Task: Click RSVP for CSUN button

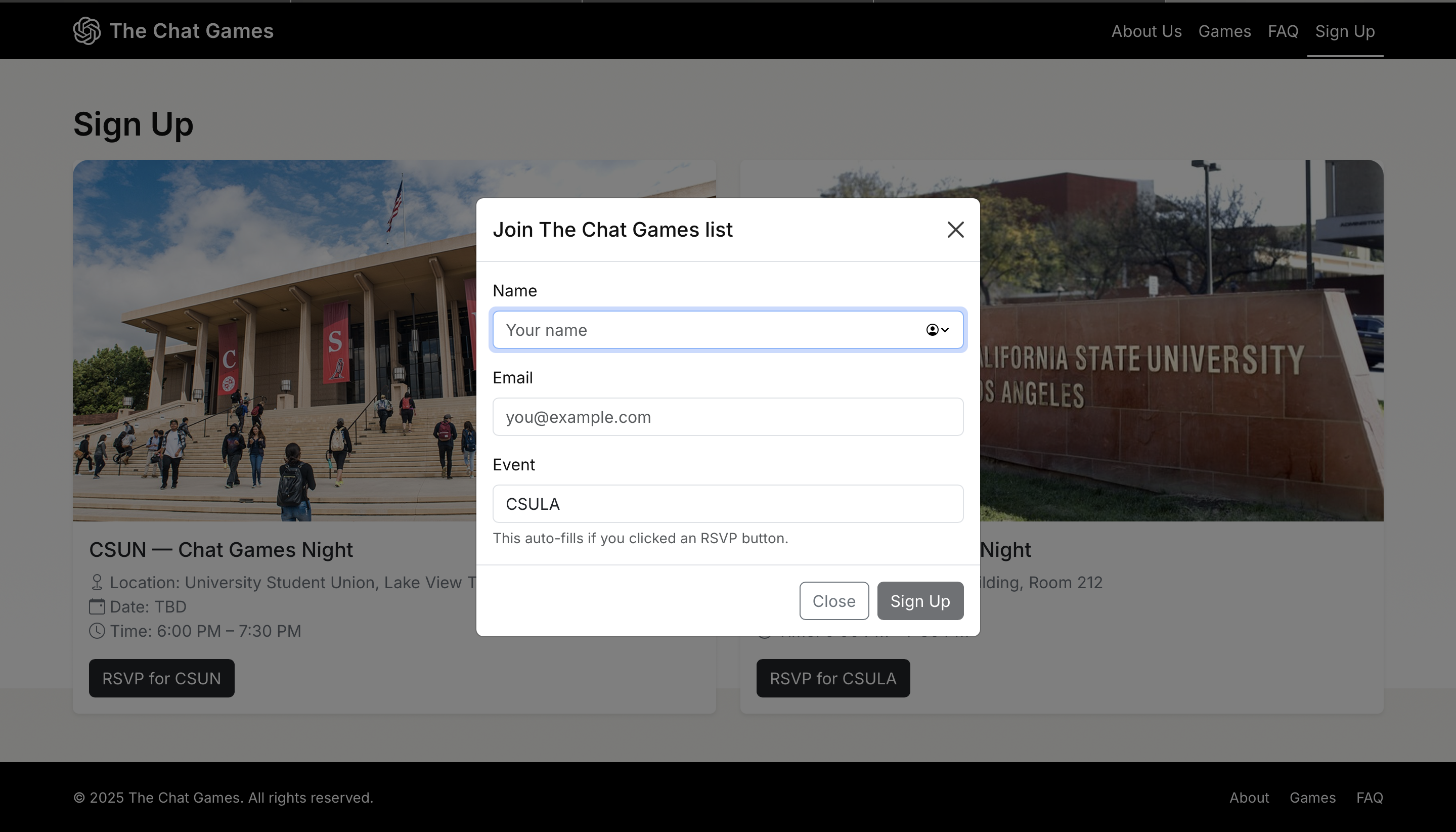Action: tap(162, 678)
